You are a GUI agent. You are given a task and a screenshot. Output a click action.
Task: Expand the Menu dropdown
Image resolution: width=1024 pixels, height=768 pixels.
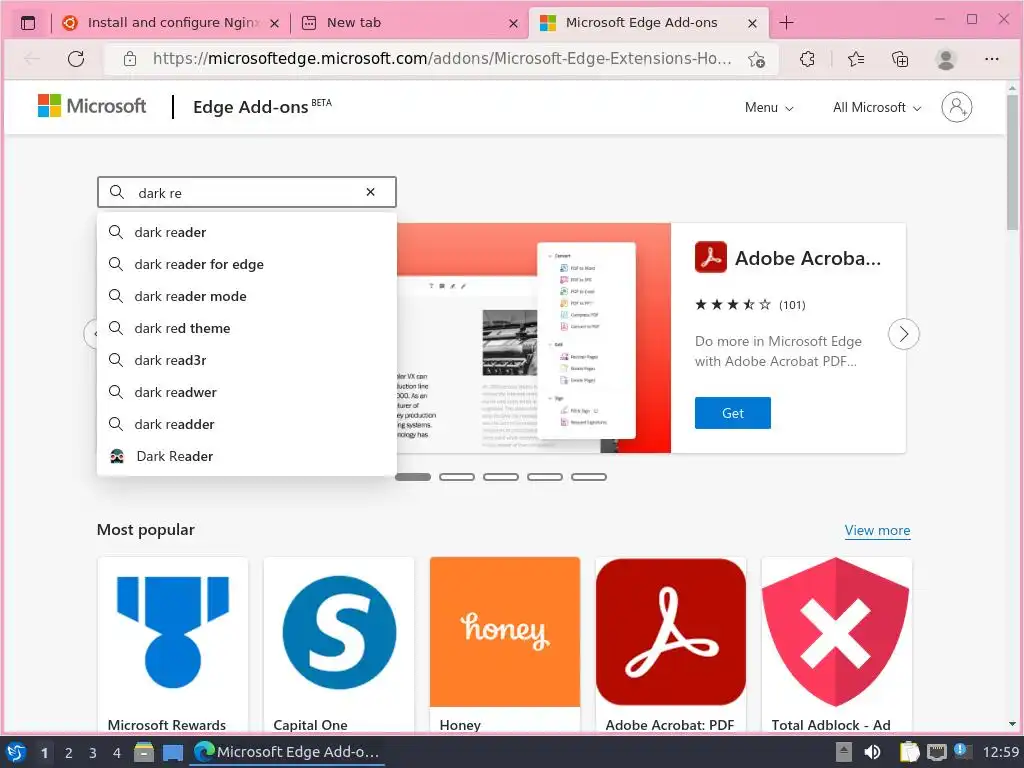(769, 108)
